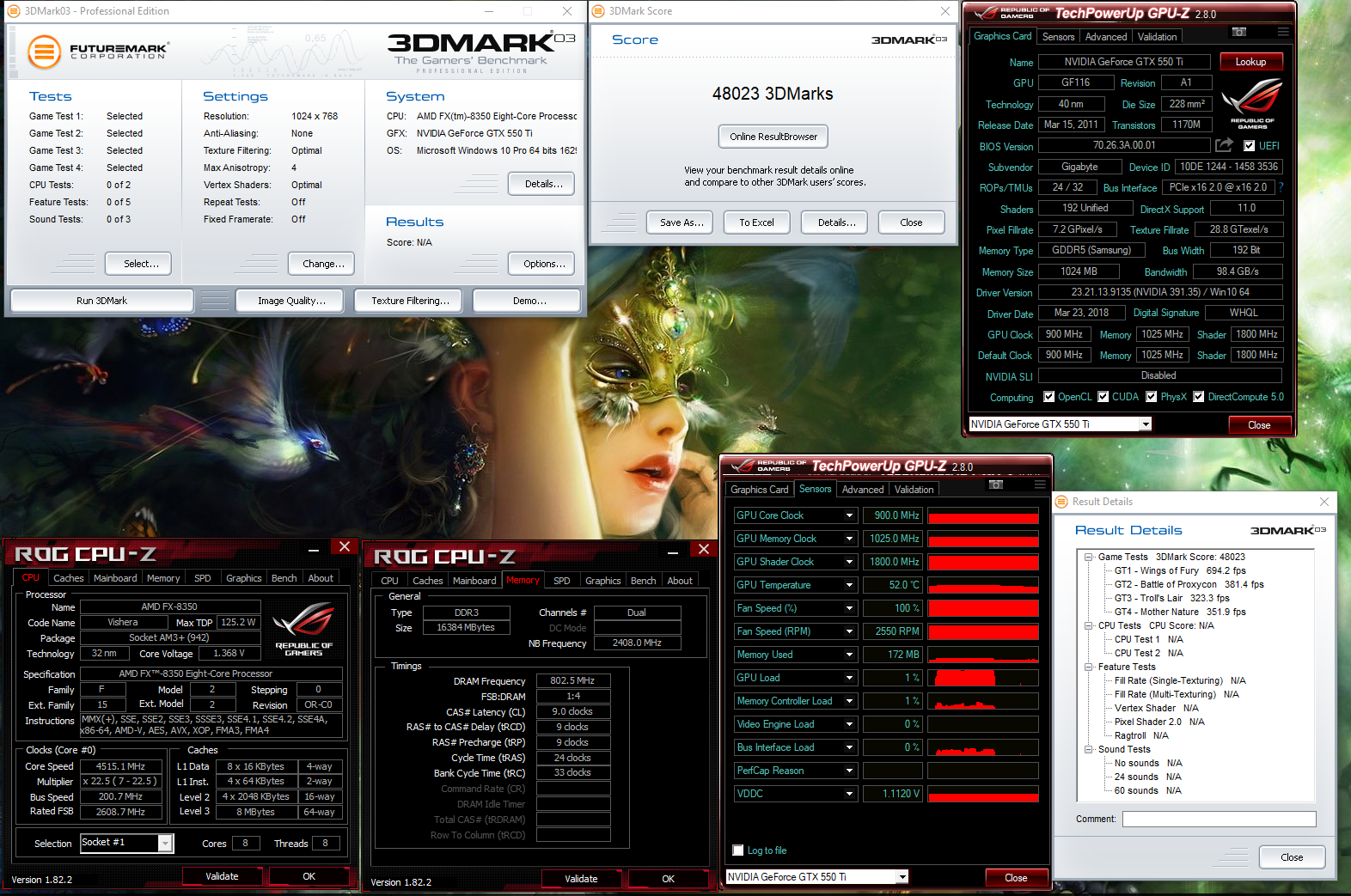Open the Caches tab in left CPU-Z
This screenshot has width=1351, height=896.
[69, 578]
